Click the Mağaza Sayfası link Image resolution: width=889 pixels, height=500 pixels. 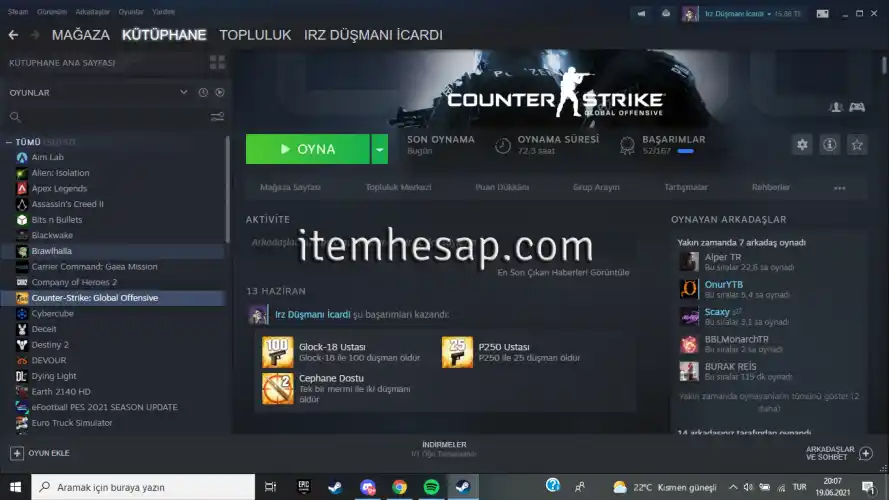[x=290, y=187]
